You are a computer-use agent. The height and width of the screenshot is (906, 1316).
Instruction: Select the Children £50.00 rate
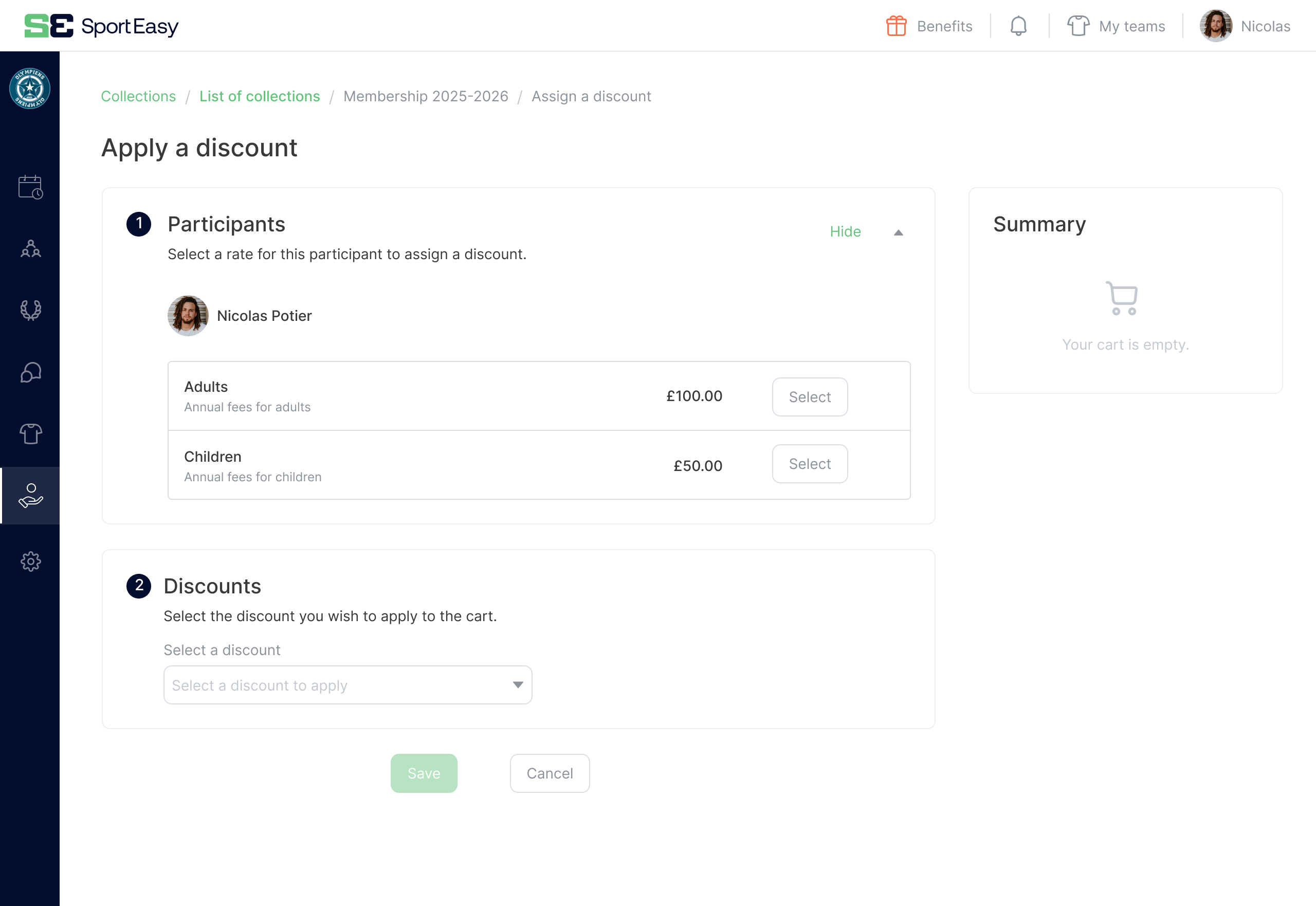(810, 464)
